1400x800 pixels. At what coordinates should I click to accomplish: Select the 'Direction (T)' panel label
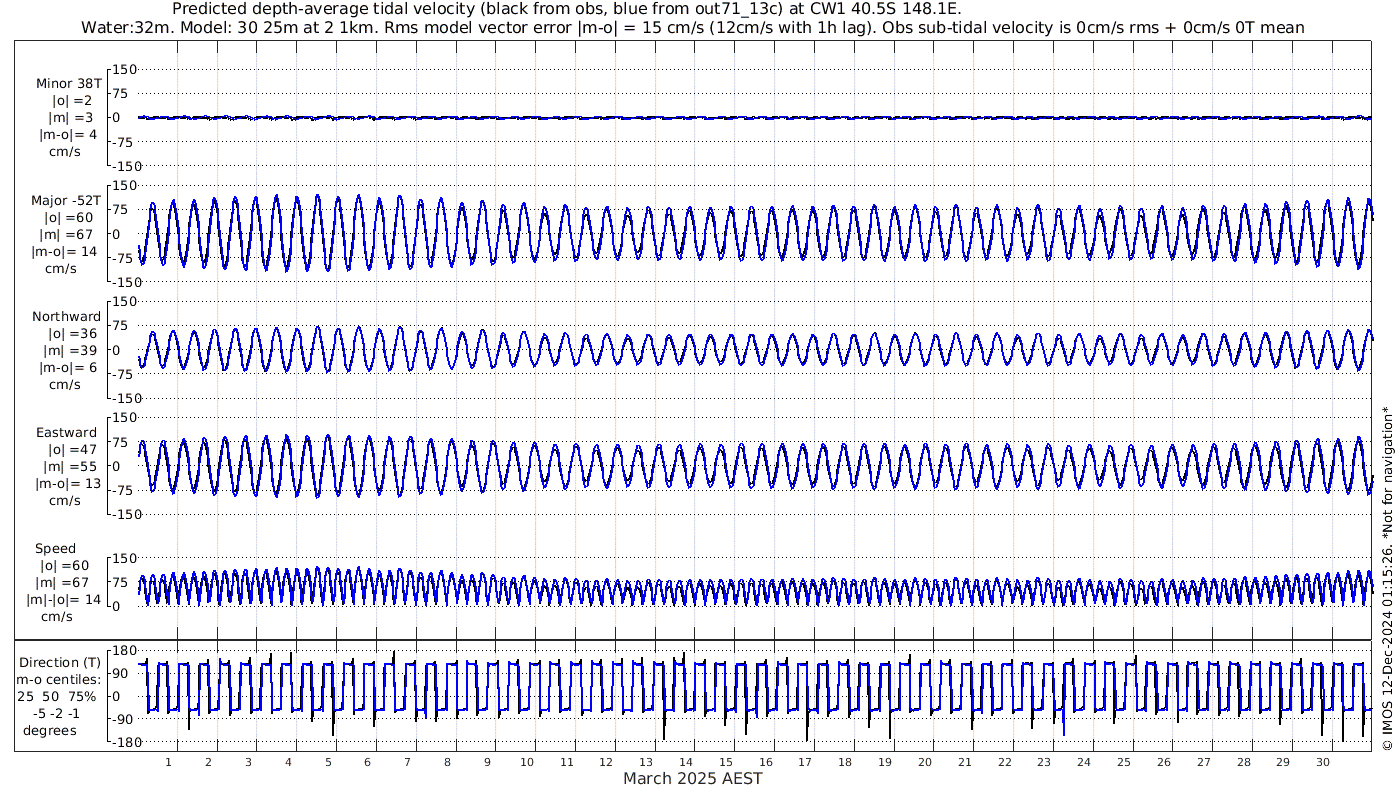point(60,662)
